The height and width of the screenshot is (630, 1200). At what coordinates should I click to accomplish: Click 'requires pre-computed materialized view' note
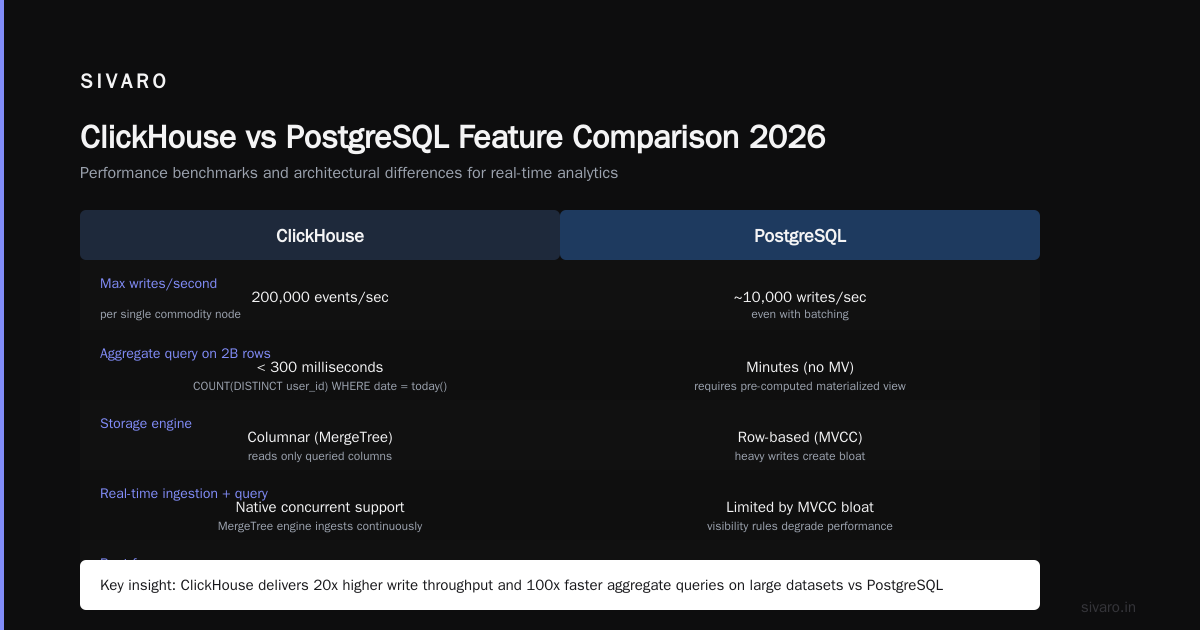pyautogui.click(x=800, y=386)
